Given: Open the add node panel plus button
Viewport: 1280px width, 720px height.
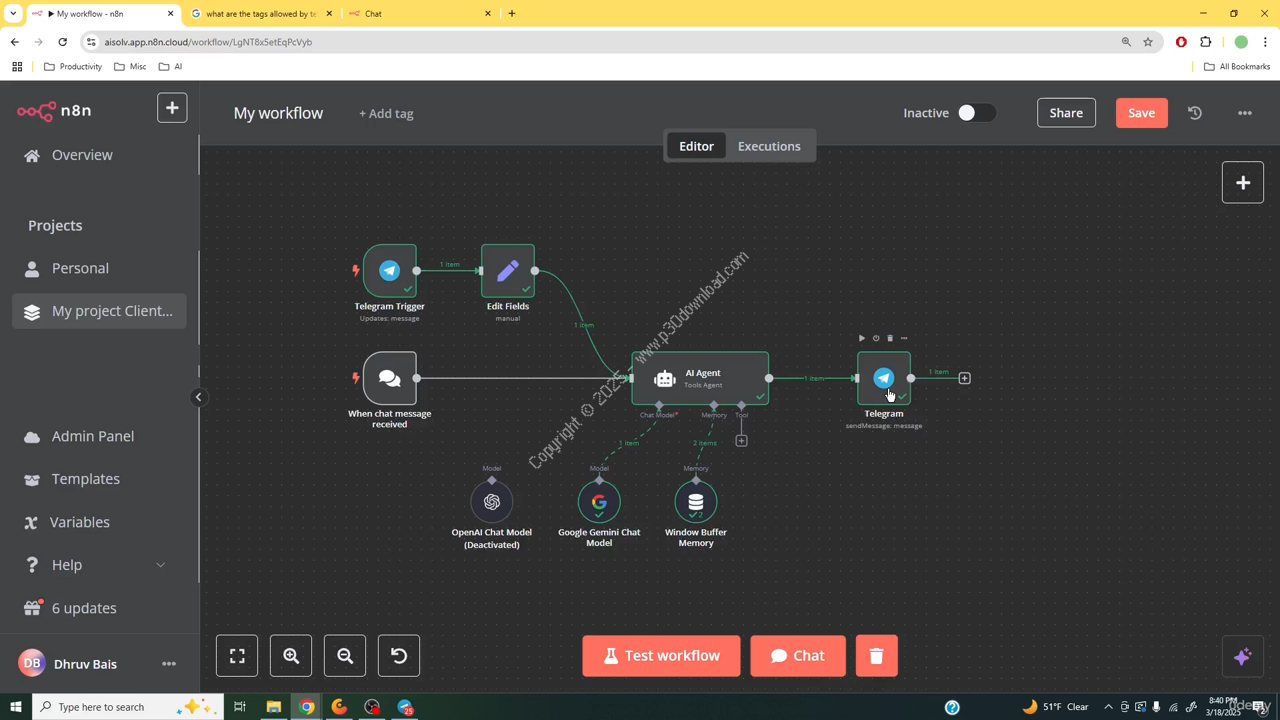Looking at the screenshot, I should click(1243, 183).
